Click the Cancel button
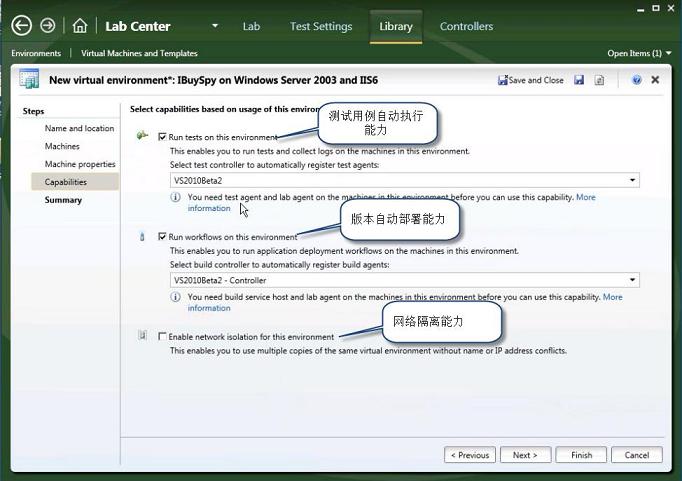 point(637,455)
